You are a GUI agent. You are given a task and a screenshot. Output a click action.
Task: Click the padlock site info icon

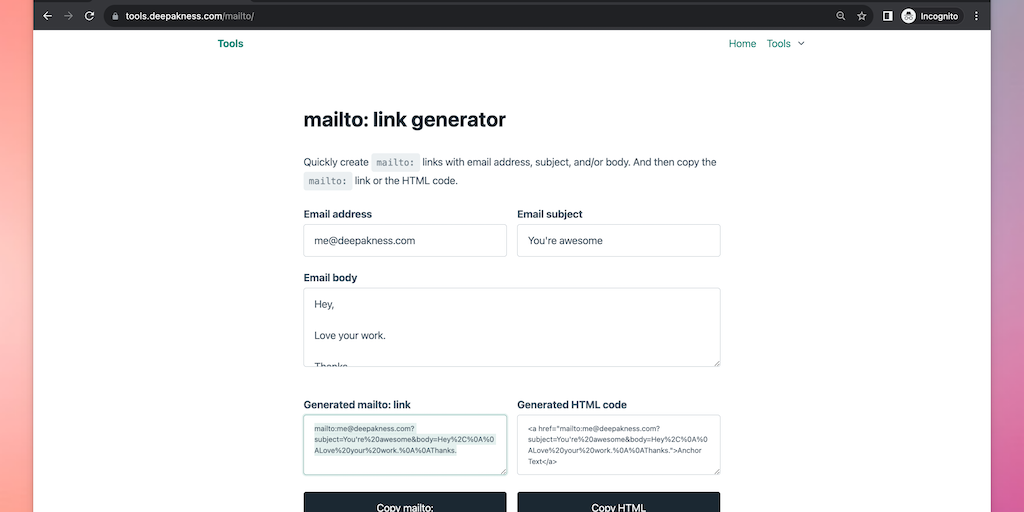tap(115, 16)
